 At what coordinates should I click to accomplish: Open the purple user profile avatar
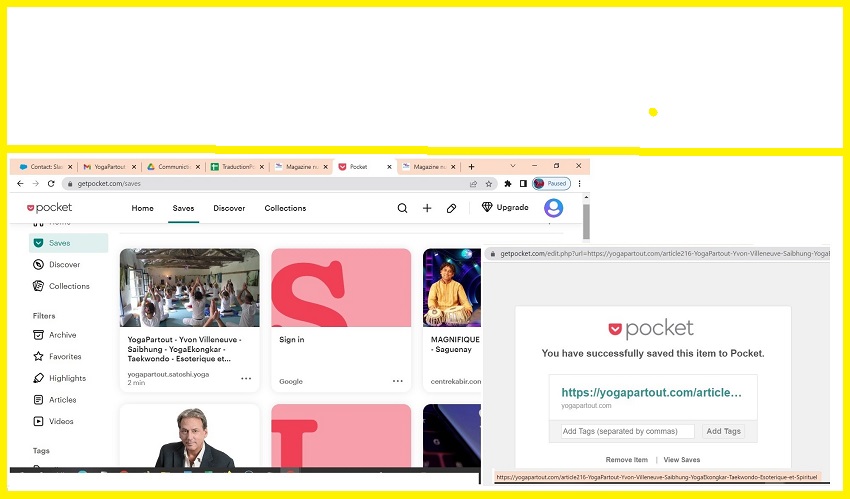point(553,208)
